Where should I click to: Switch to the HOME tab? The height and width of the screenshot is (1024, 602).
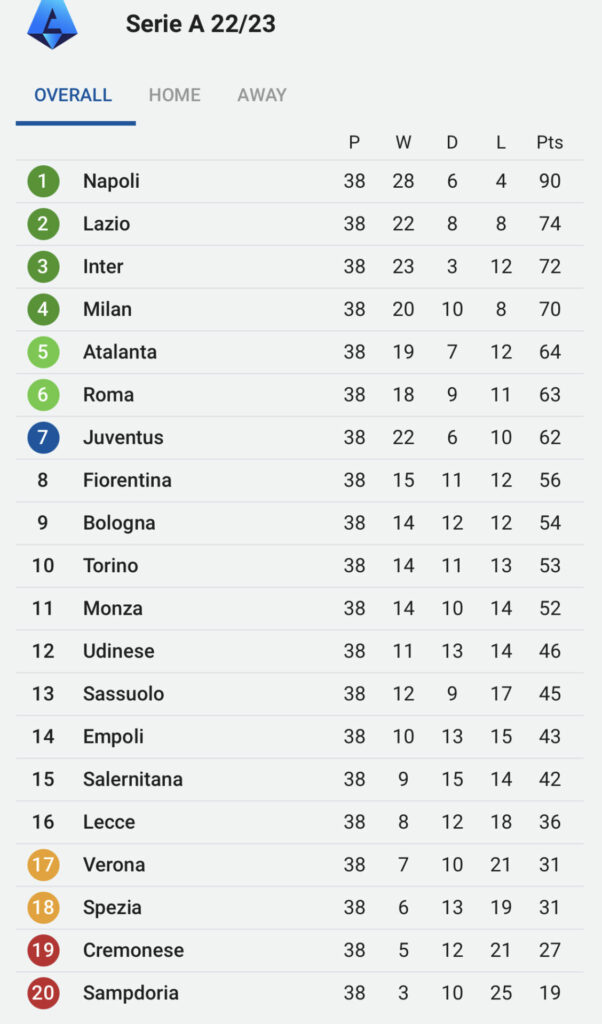tap(174, 95)
